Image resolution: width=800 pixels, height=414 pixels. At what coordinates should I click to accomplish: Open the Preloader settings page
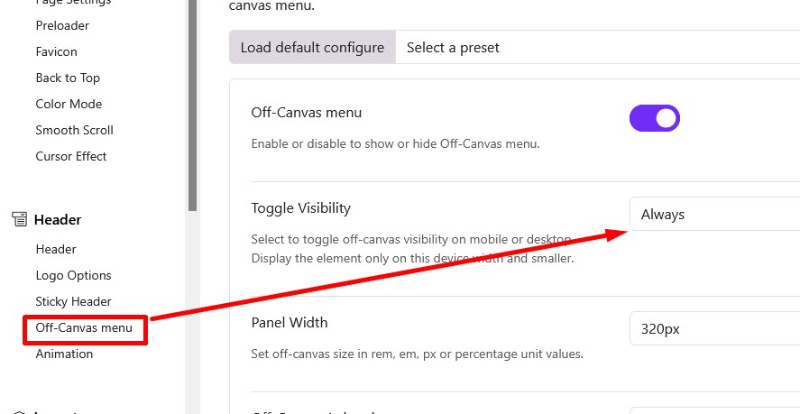point(62,26)
